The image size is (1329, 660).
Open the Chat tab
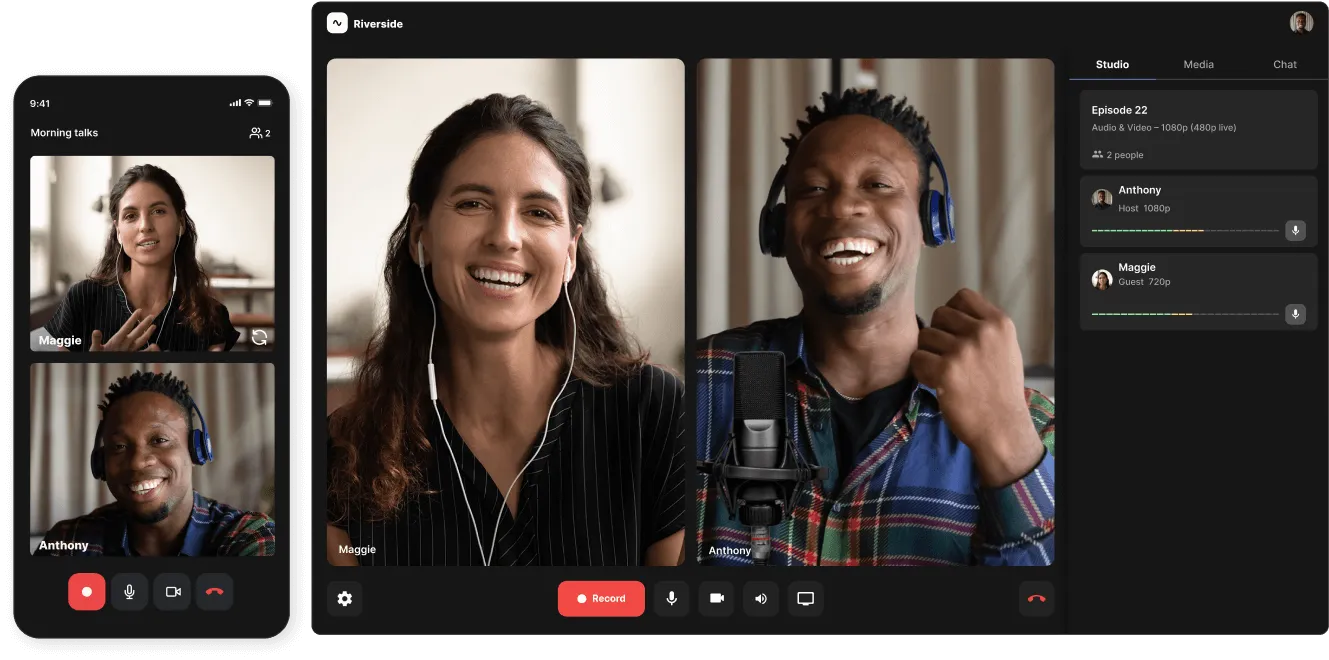[x=1284, y=64]
